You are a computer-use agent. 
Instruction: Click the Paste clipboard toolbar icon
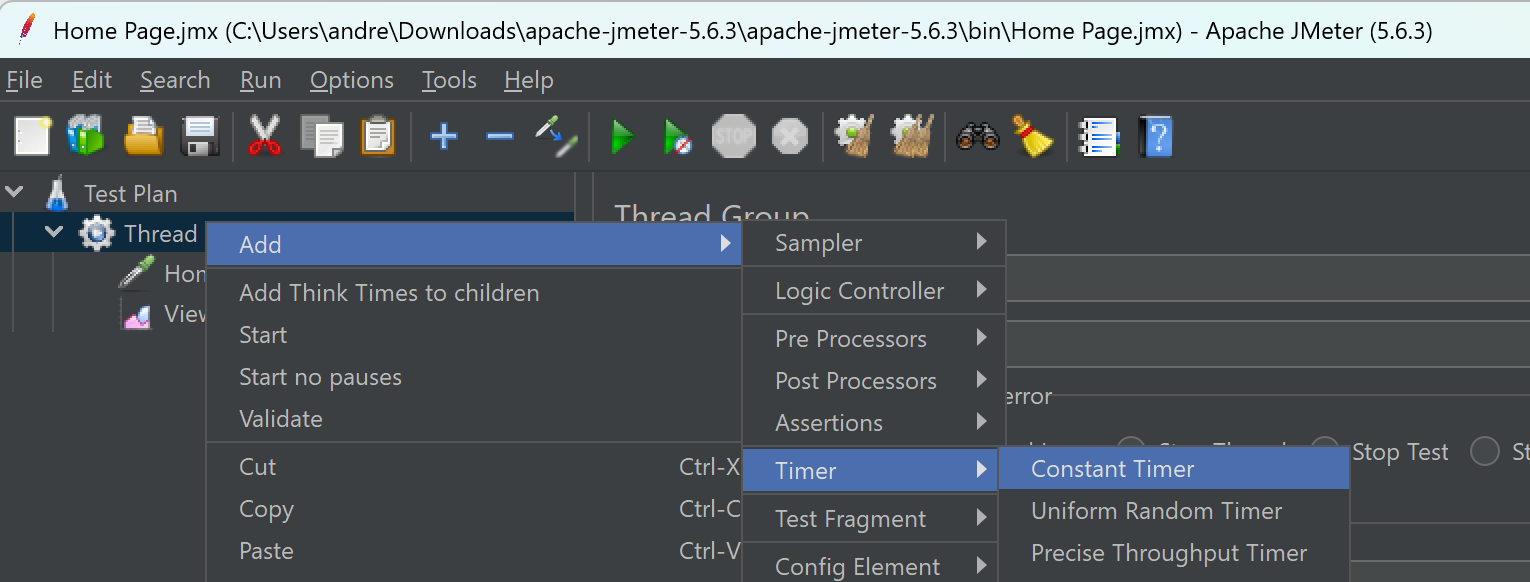pyautogui.click(x=378, y=135)
